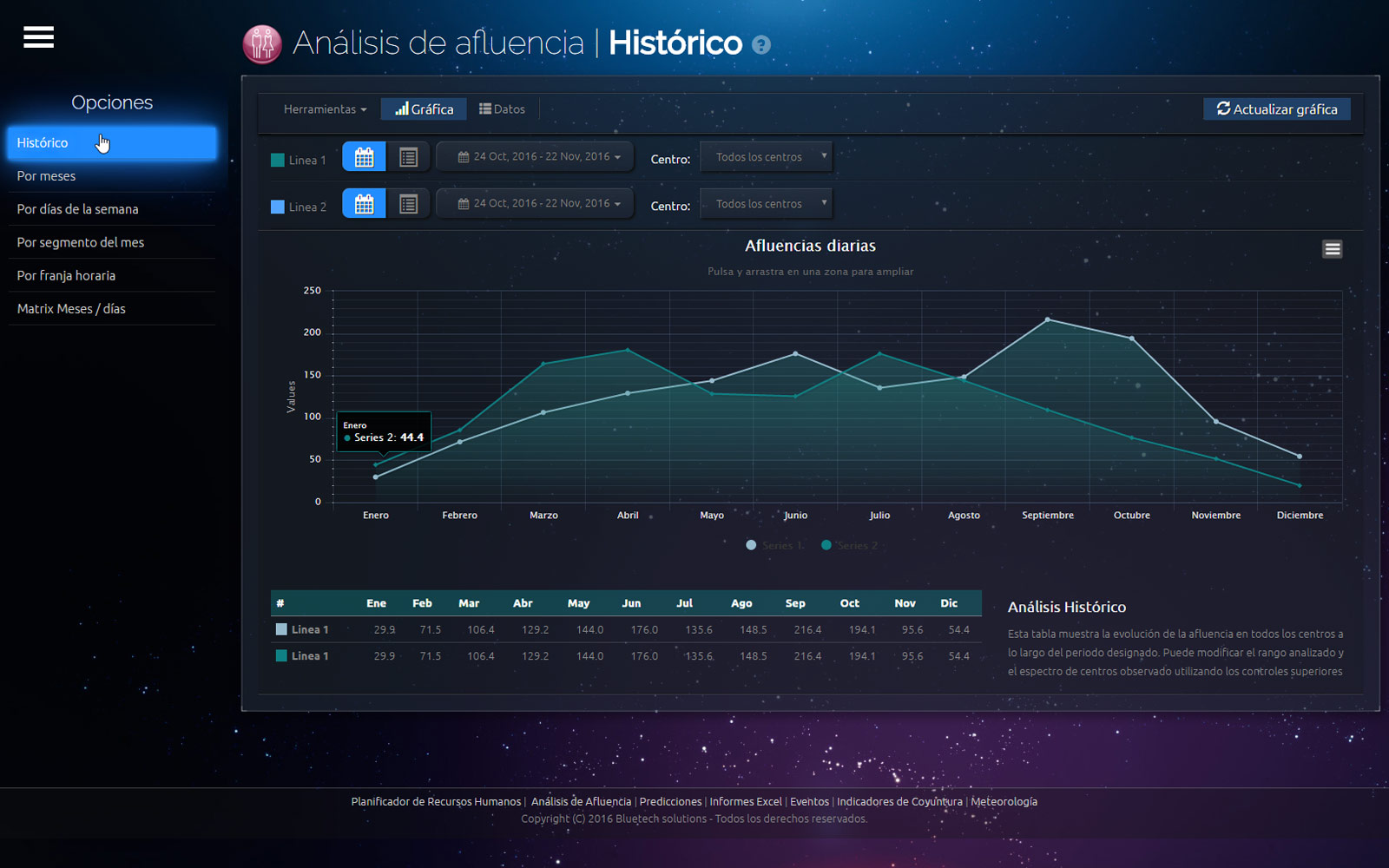The height and width of the screenshot is (868, 1389).
Task: Open the chart export menu icon
Action: click(1332, 249)
